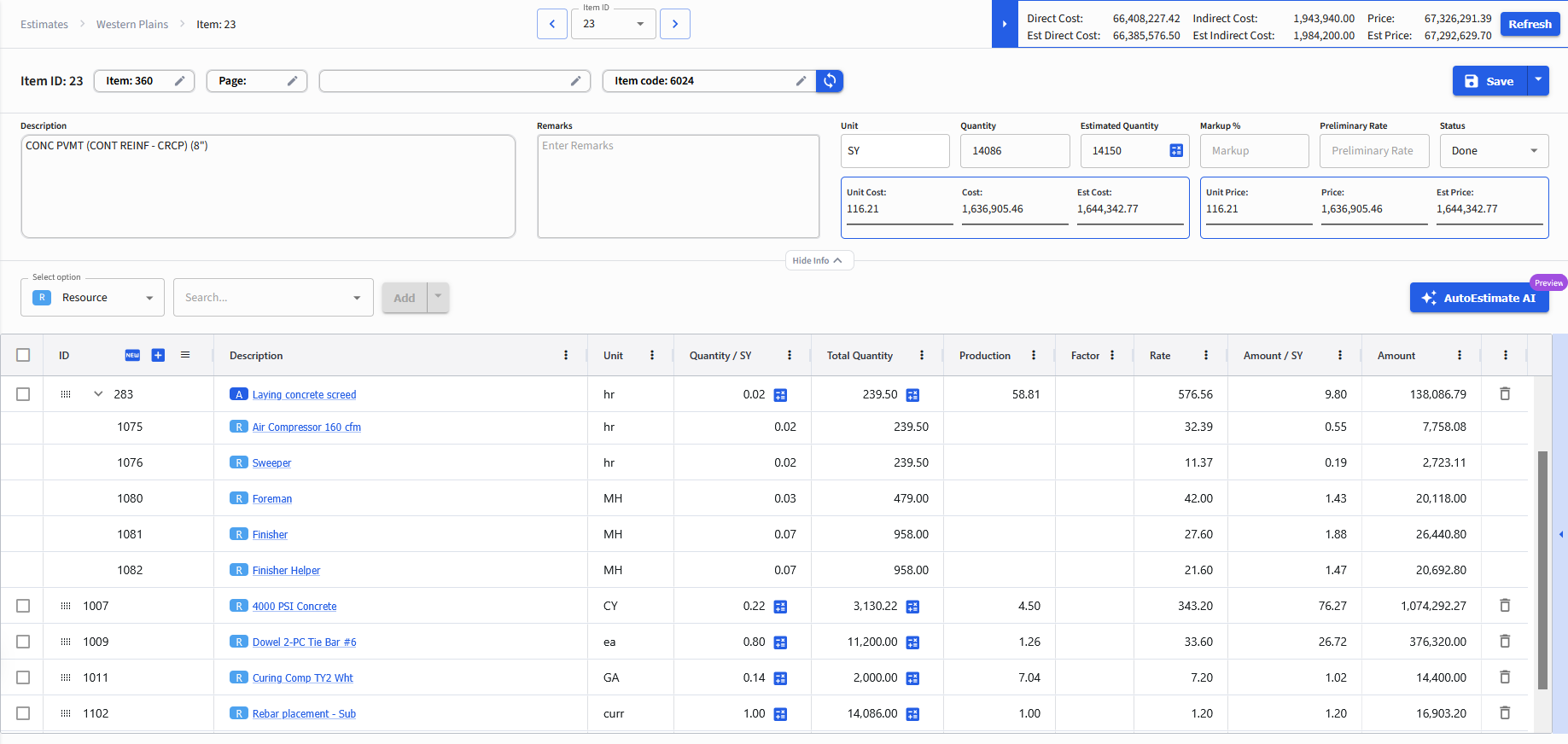Edit the Page field pencil icon
The image size is (1568, 744).
(x=292, y=81)
